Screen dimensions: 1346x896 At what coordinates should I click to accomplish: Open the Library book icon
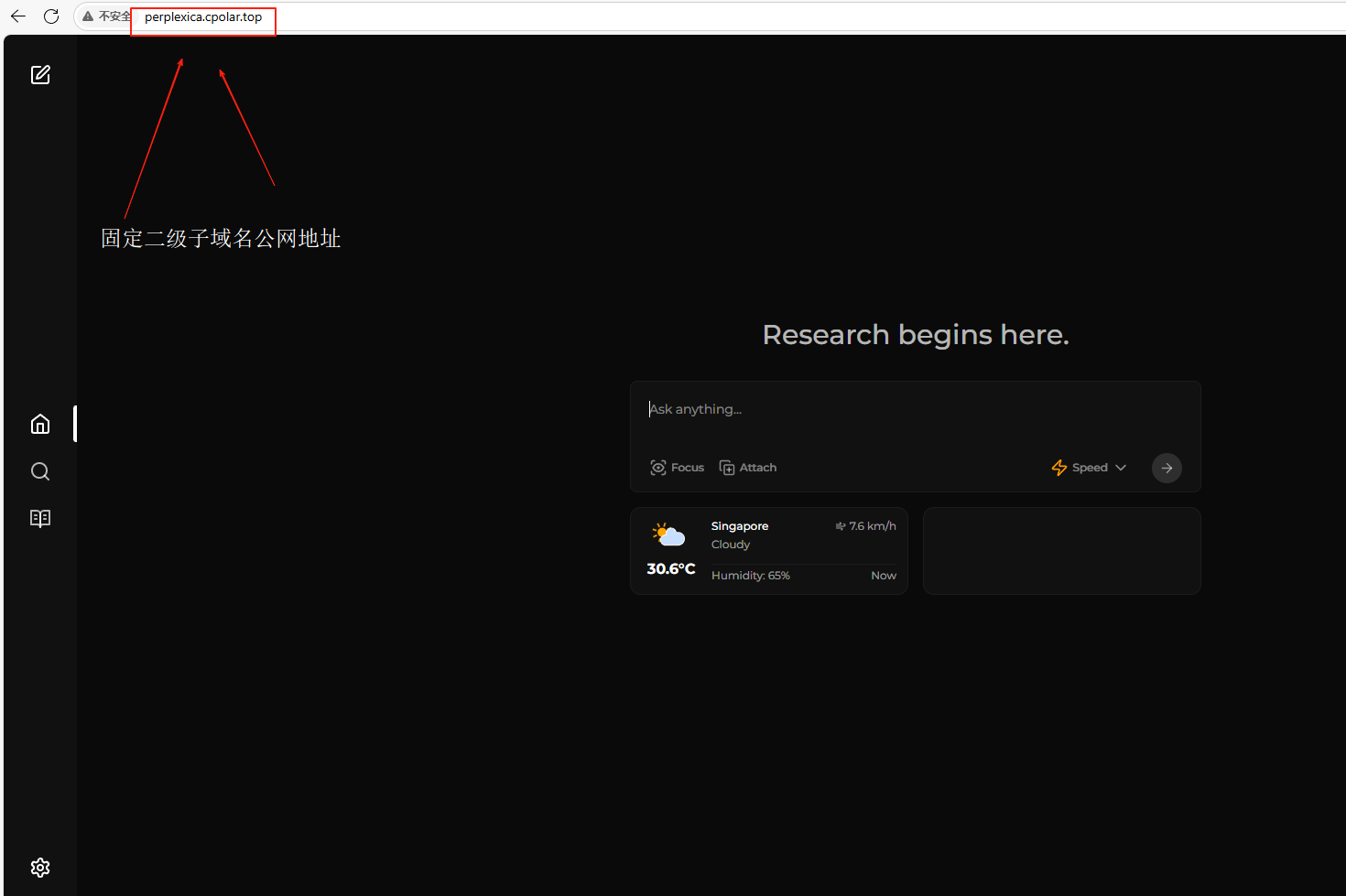(x=40, y=518)
